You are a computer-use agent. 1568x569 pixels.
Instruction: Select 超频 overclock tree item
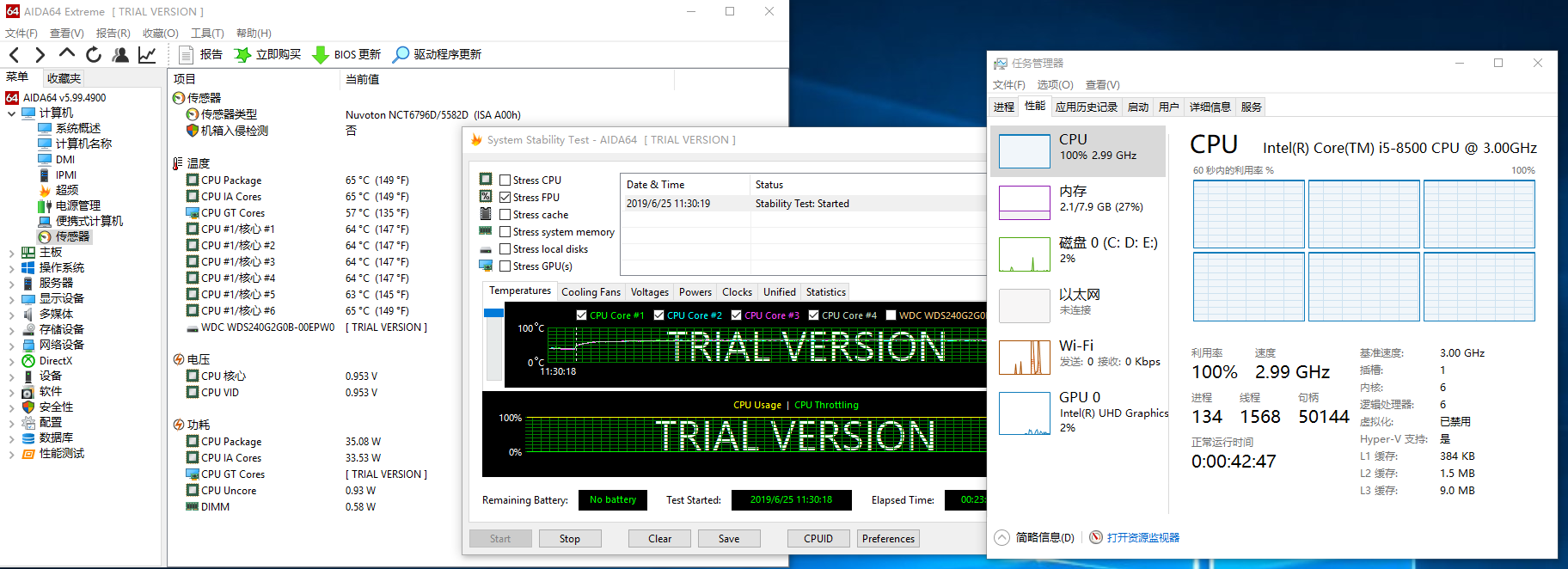[67, 190]
